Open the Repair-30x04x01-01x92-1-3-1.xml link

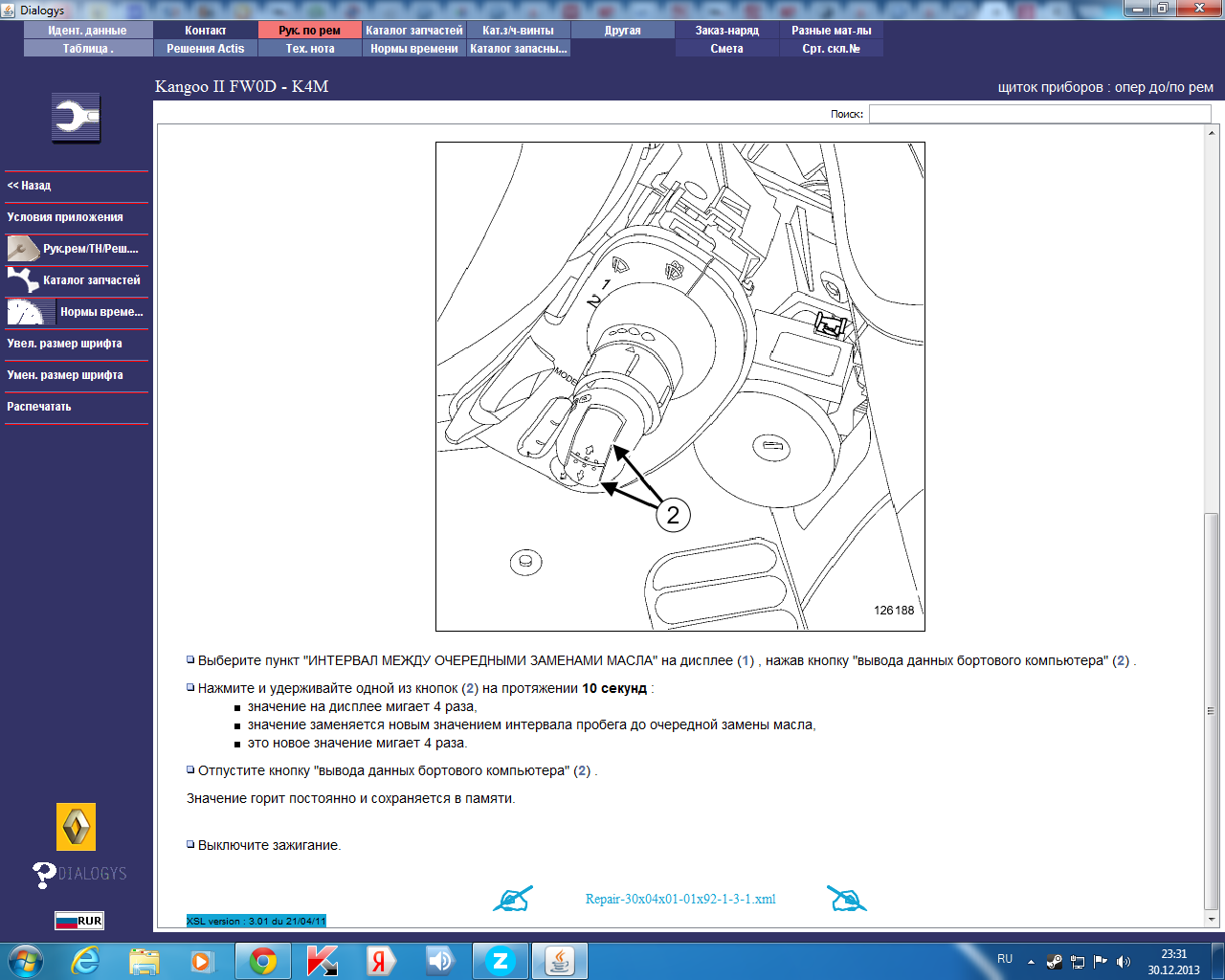point(680,899)
